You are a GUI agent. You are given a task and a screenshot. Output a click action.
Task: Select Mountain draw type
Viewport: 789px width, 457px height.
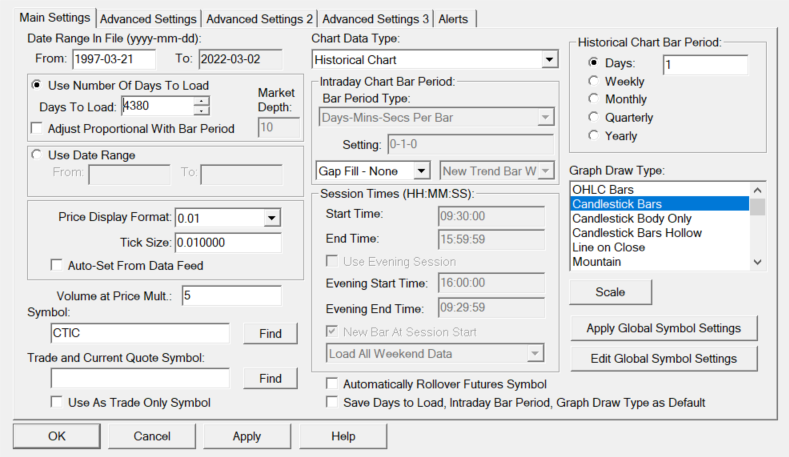pos(660,262)
